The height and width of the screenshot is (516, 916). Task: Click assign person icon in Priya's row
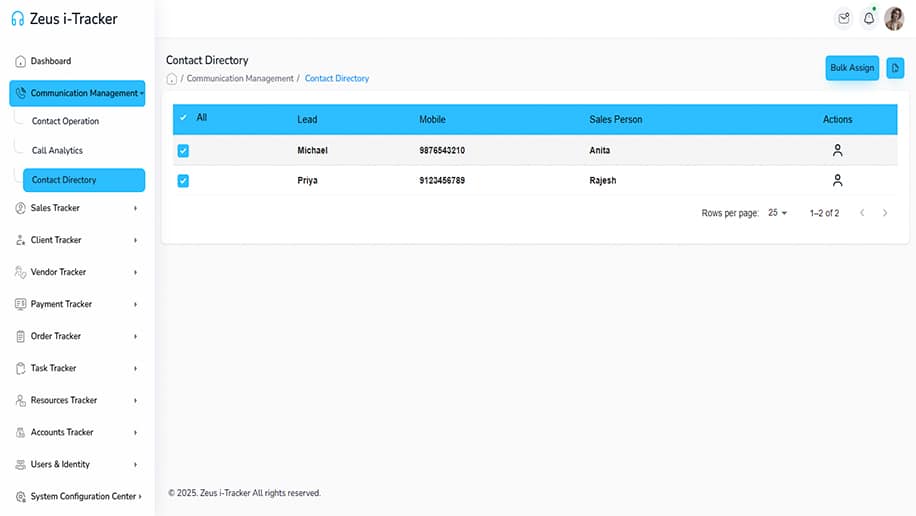(837, 181)
